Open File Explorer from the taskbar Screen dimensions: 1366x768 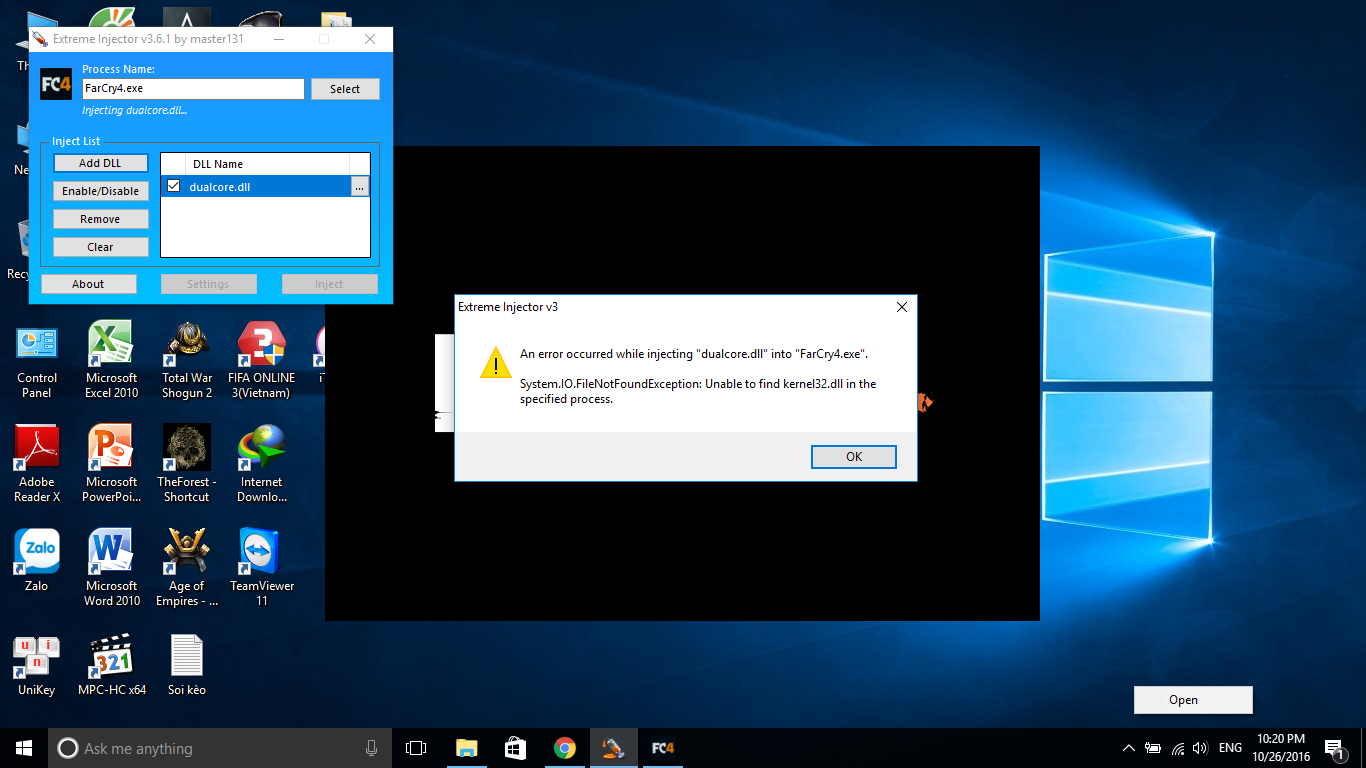tap(466, 748)
